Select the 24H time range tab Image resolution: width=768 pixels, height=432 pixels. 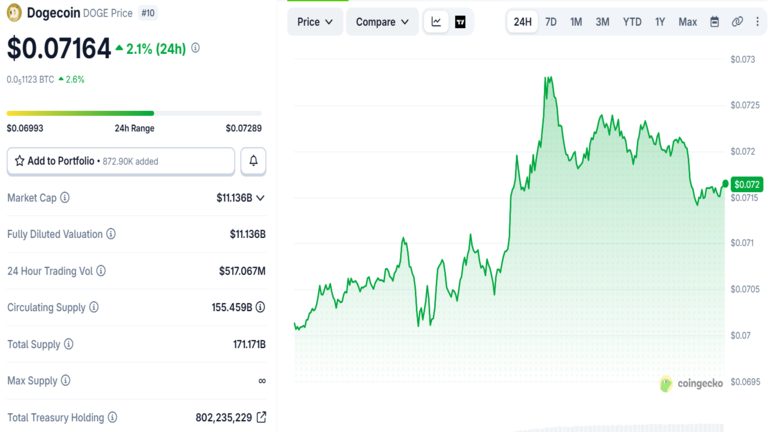pyautogui.click(x=523, y=22)
